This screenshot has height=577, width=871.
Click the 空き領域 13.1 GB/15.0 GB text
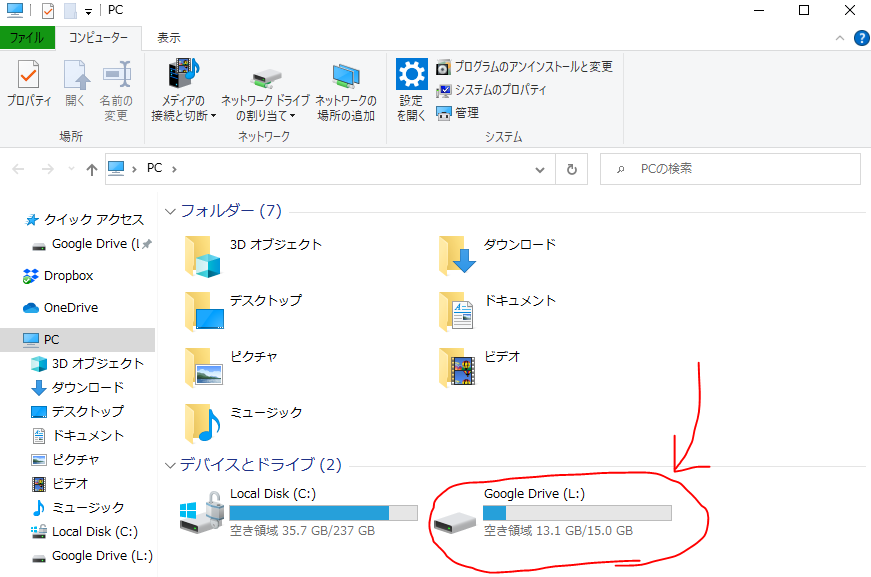click(x=558, y=531)
